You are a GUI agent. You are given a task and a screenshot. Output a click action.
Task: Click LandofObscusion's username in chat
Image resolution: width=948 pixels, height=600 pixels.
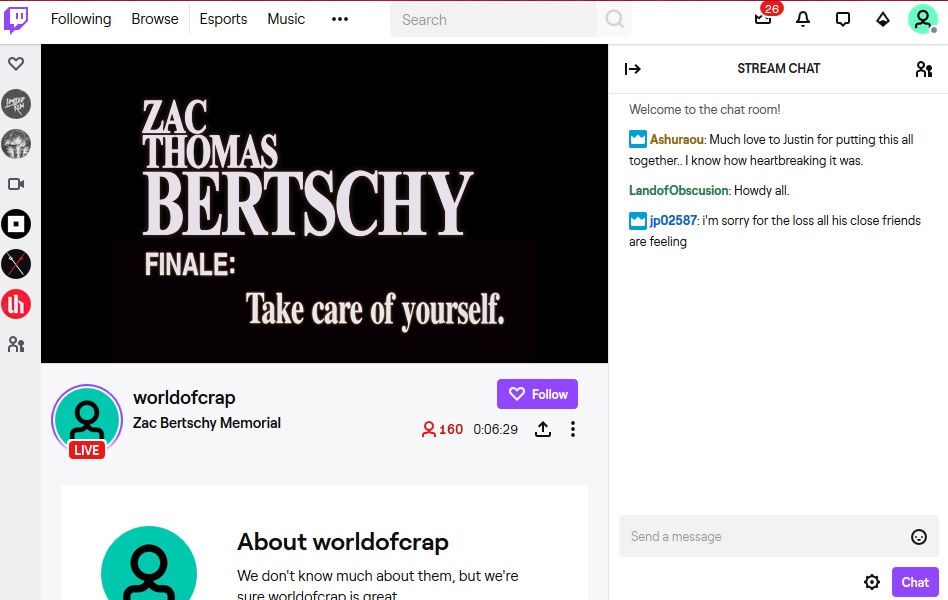pos(678,191)
